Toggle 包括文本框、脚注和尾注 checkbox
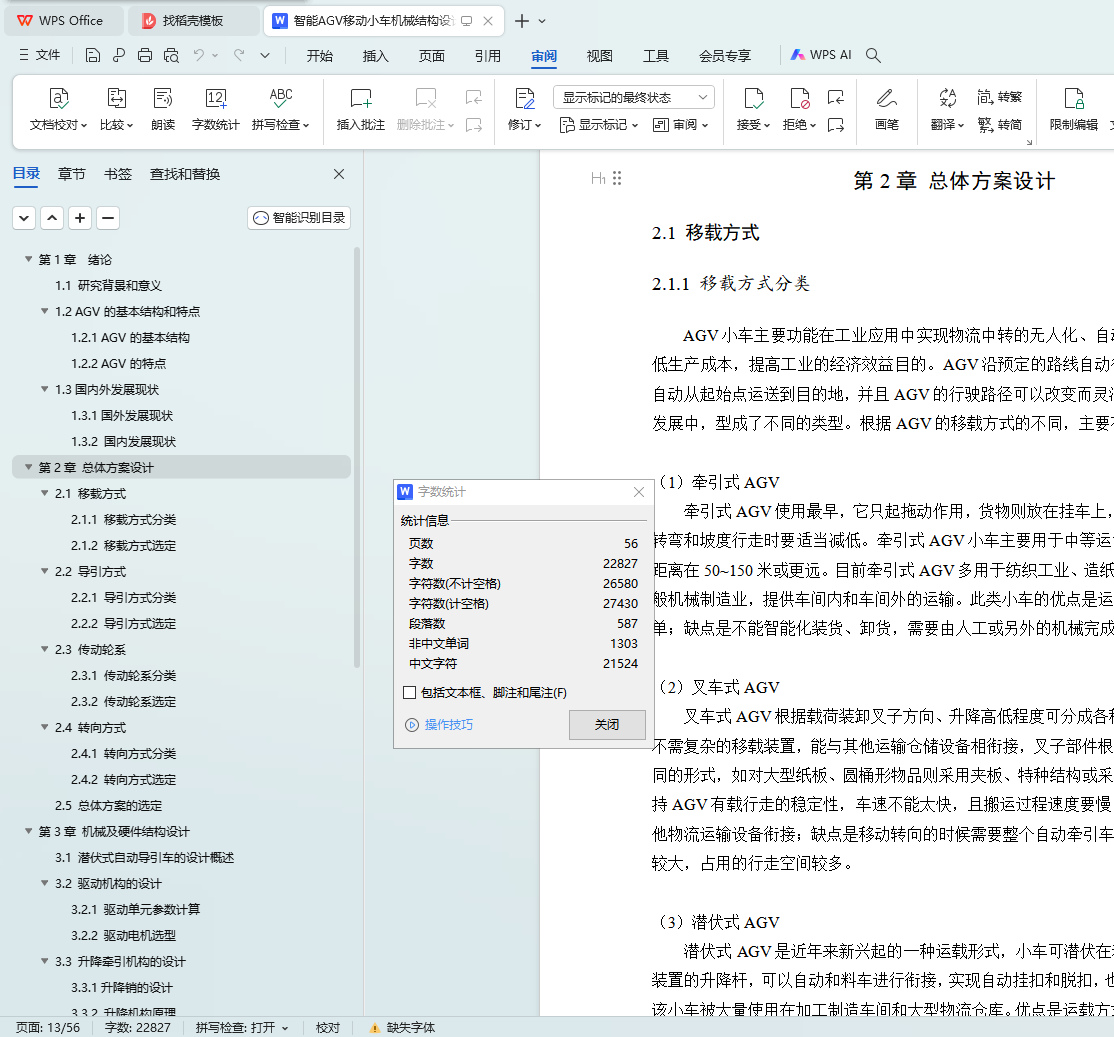1114x1037 pixels. point(409,693)
